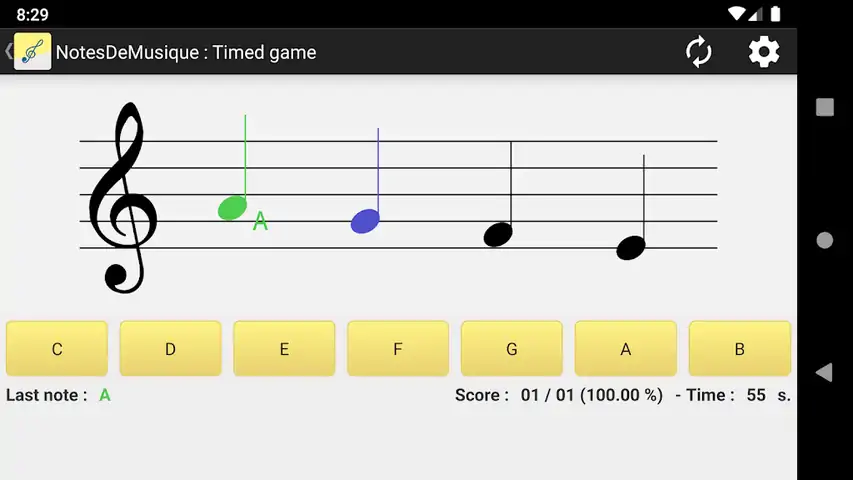Answer with the G note button
This screenshot has height=480, width=853.
coord(511,349)
